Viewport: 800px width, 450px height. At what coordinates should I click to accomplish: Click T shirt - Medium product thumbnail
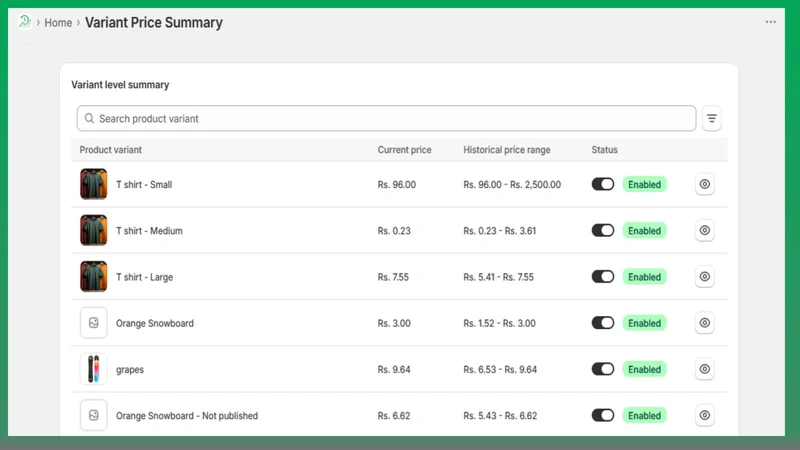click(93, 231)
